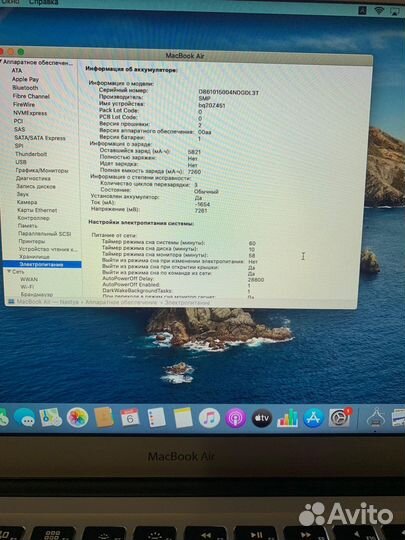The width and height of the screenshot is (405, 540).
Task: Open Messages from the Dock
Action: 24,418
